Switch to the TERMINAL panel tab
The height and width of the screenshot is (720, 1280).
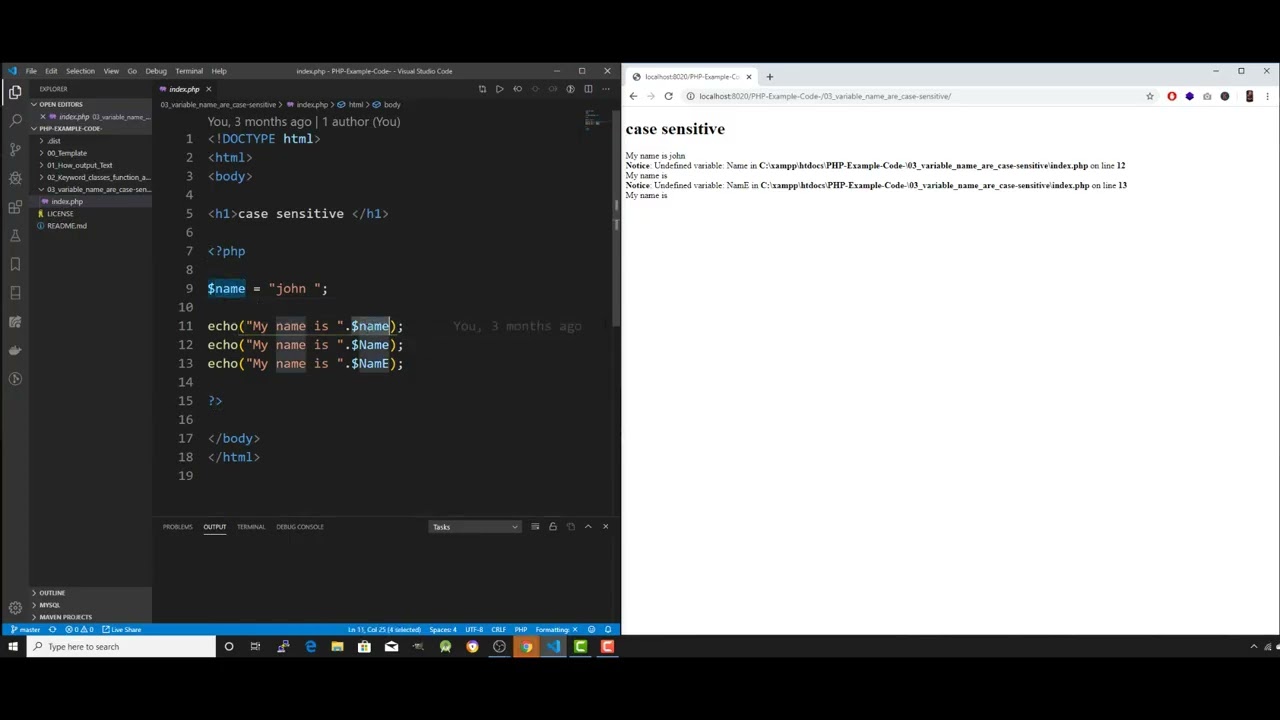[250, 527]
